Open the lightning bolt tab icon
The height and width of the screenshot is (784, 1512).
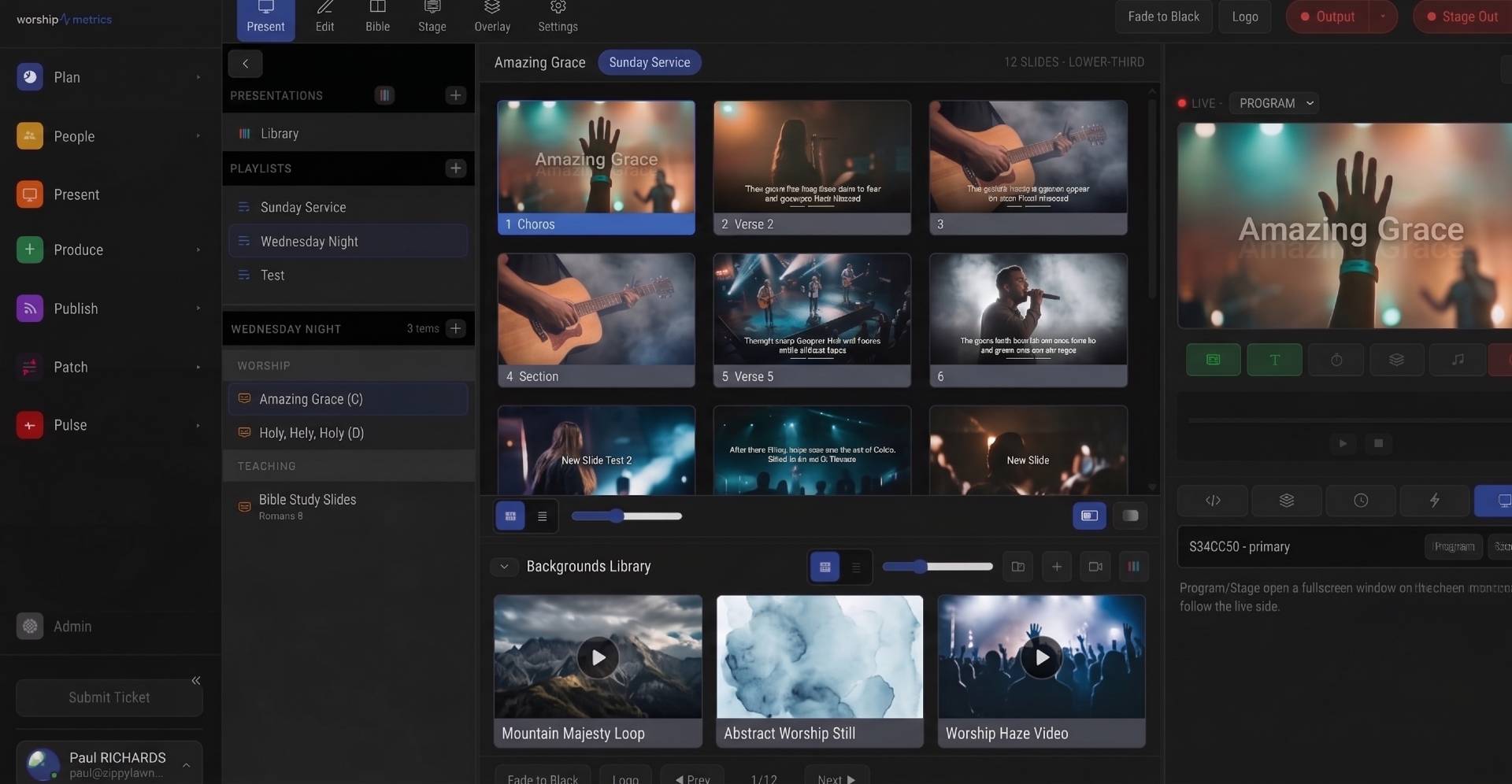click(x=1434, y=501)
